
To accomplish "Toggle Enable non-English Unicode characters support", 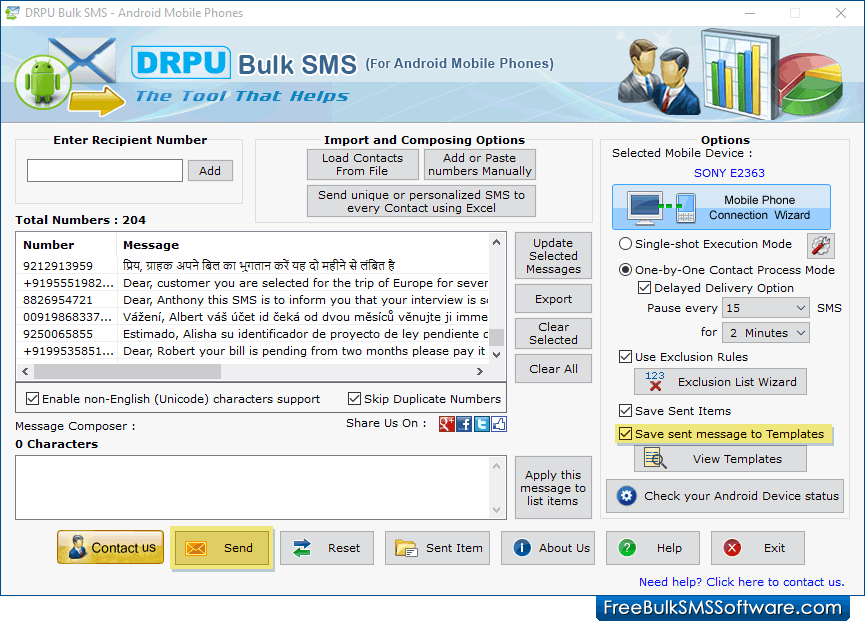I will pyautogui.click(x=33, y=399).
